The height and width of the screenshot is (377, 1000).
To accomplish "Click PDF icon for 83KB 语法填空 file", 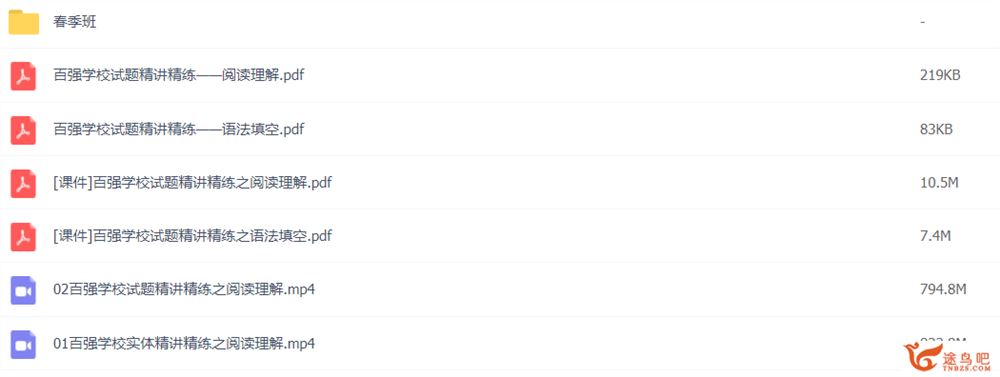I will [24, 130].
